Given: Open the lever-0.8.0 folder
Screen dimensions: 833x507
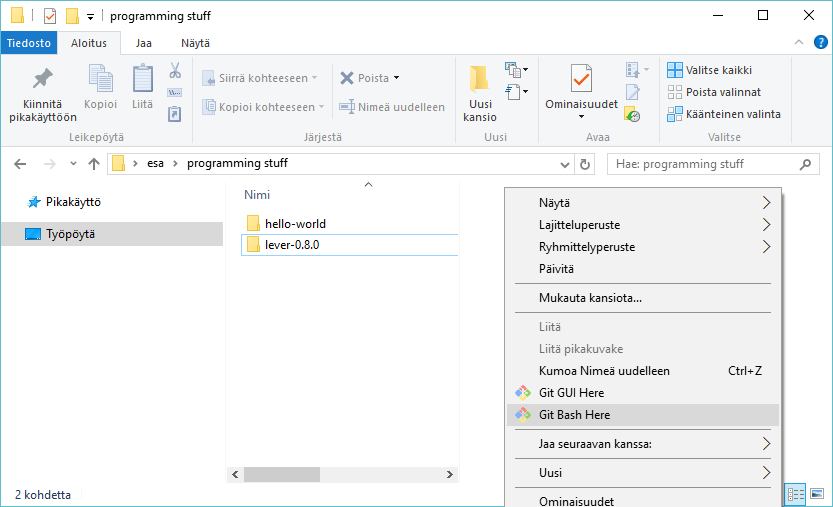Looking at the screenshot, I should click(x=292, y=245).
